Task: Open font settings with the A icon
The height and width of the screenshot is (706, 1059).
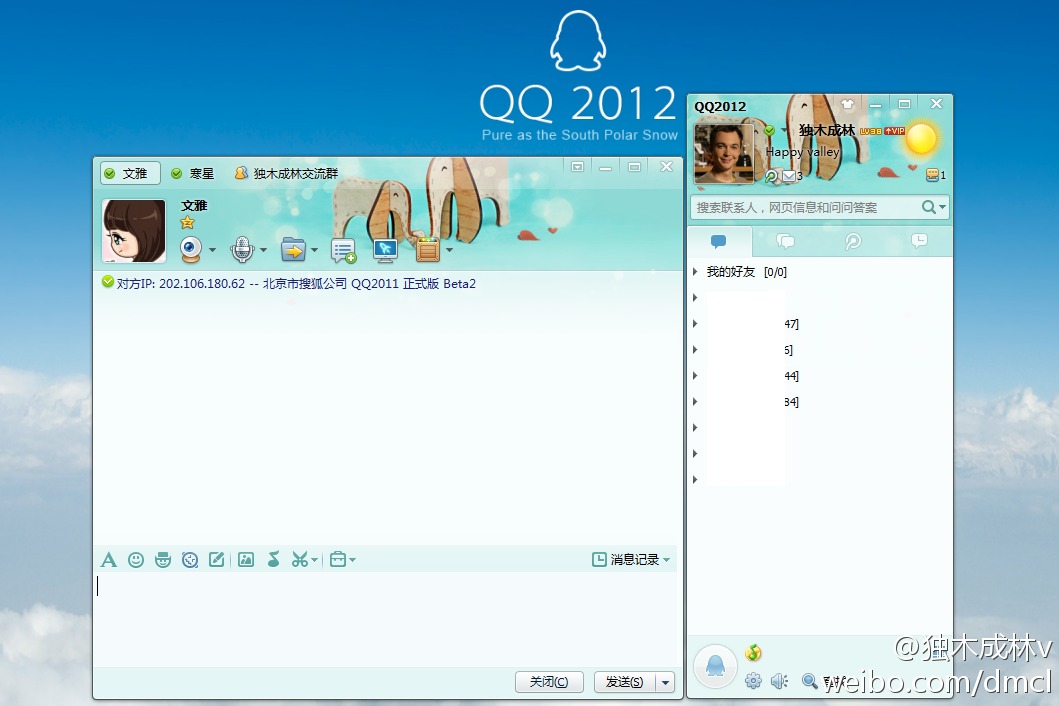Action: (109, 559)
